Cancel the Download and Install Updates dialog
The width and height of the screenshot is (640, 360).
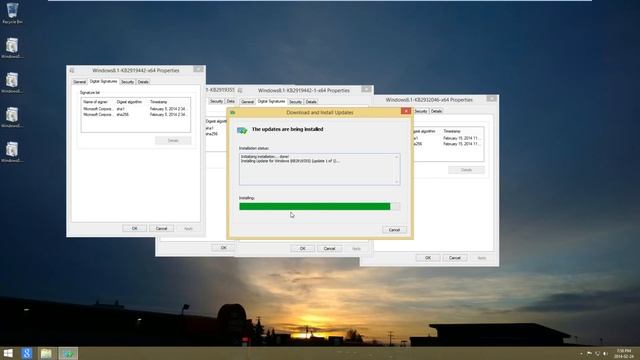coord(394,230)
